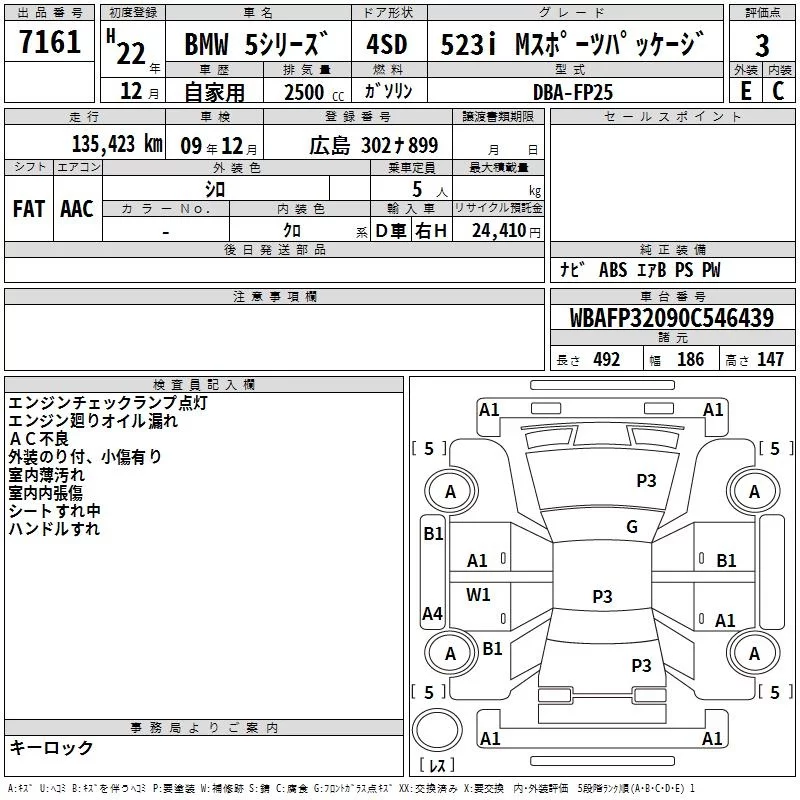The height and width of the screenshot is (800, 800).
Task: Click the spare tire circle above レス
Action: (x=437, y=730)
